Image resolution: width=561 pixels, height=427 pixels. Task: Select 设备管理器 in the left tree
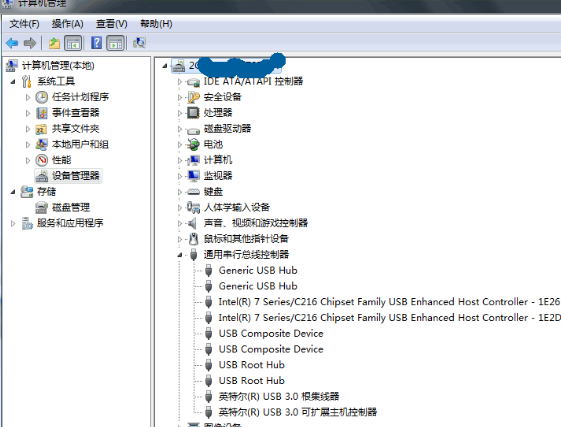(x=76, y=176)
